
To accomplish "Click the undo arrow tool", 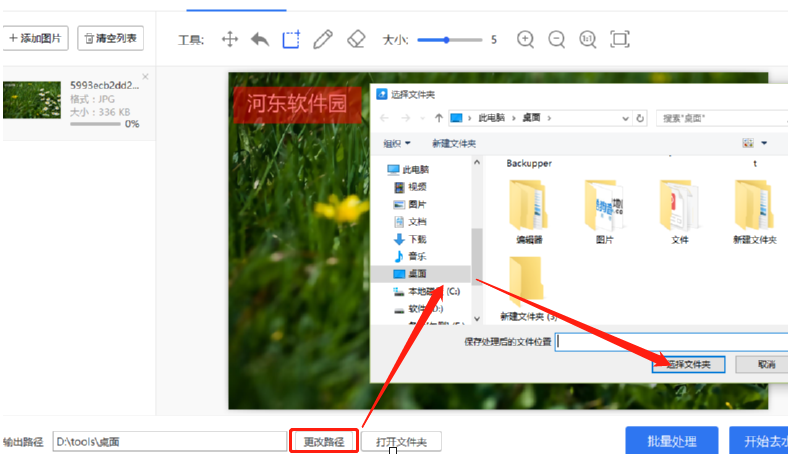I will pos(260,40).
